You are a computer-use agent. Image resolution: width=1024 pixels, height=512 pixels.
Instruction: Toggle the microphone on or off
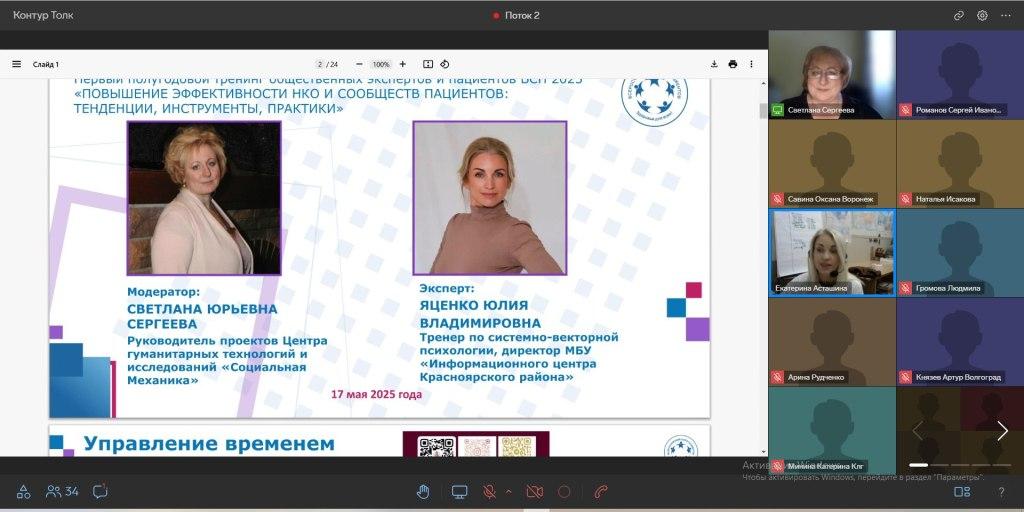tap(490, 492)
